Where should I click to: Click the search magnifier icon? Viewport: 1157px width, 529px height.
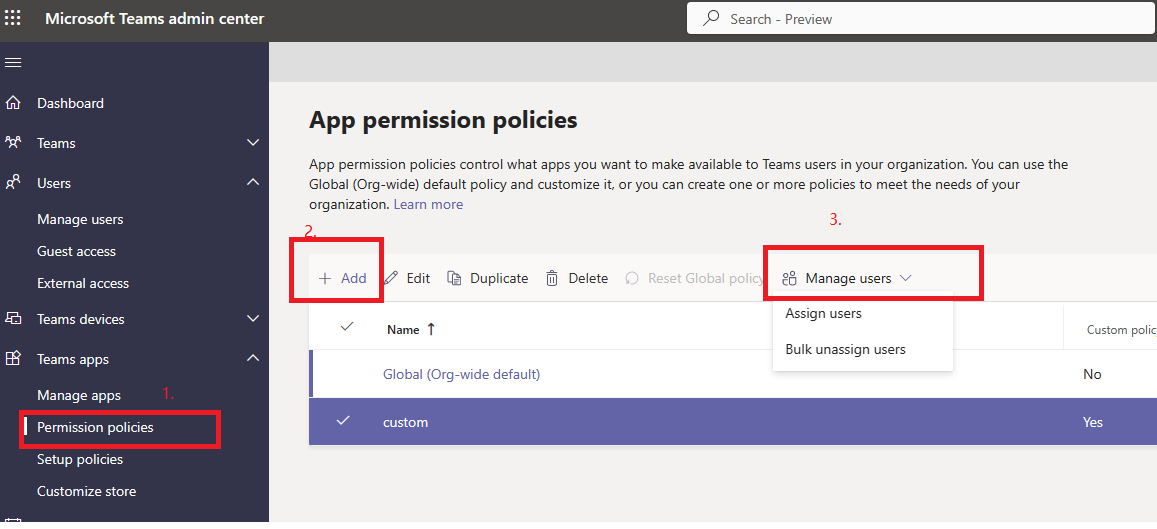pos(711,18)
